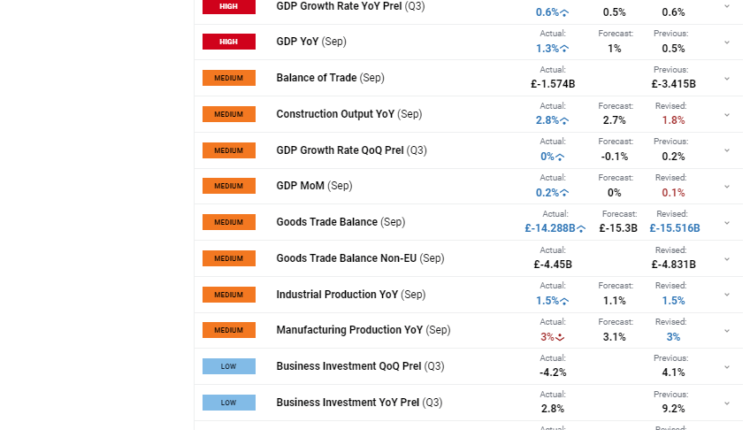Expand Balance of Trade row details
The width and height of the screenshot is (750, 430).
click(x=727, y=78)
